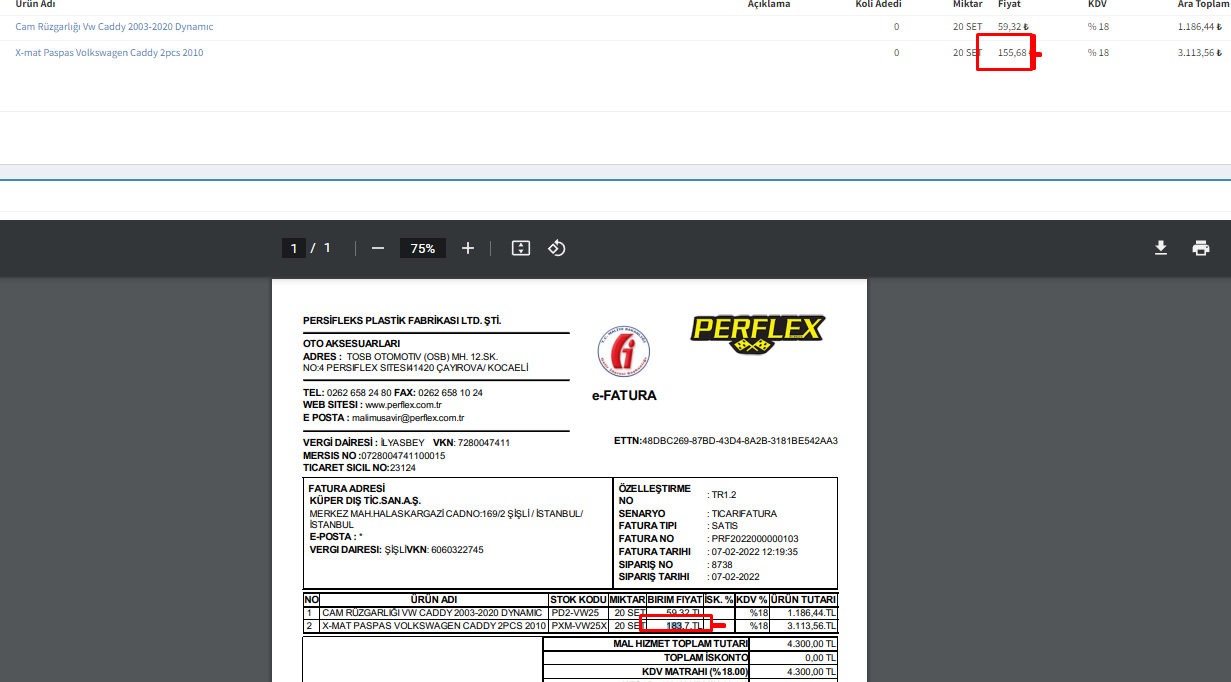The height and width of the screenshot is (682, 1231).
Task: Click the red GİB emblem on the invoice
Action: [x=623, y=351]
